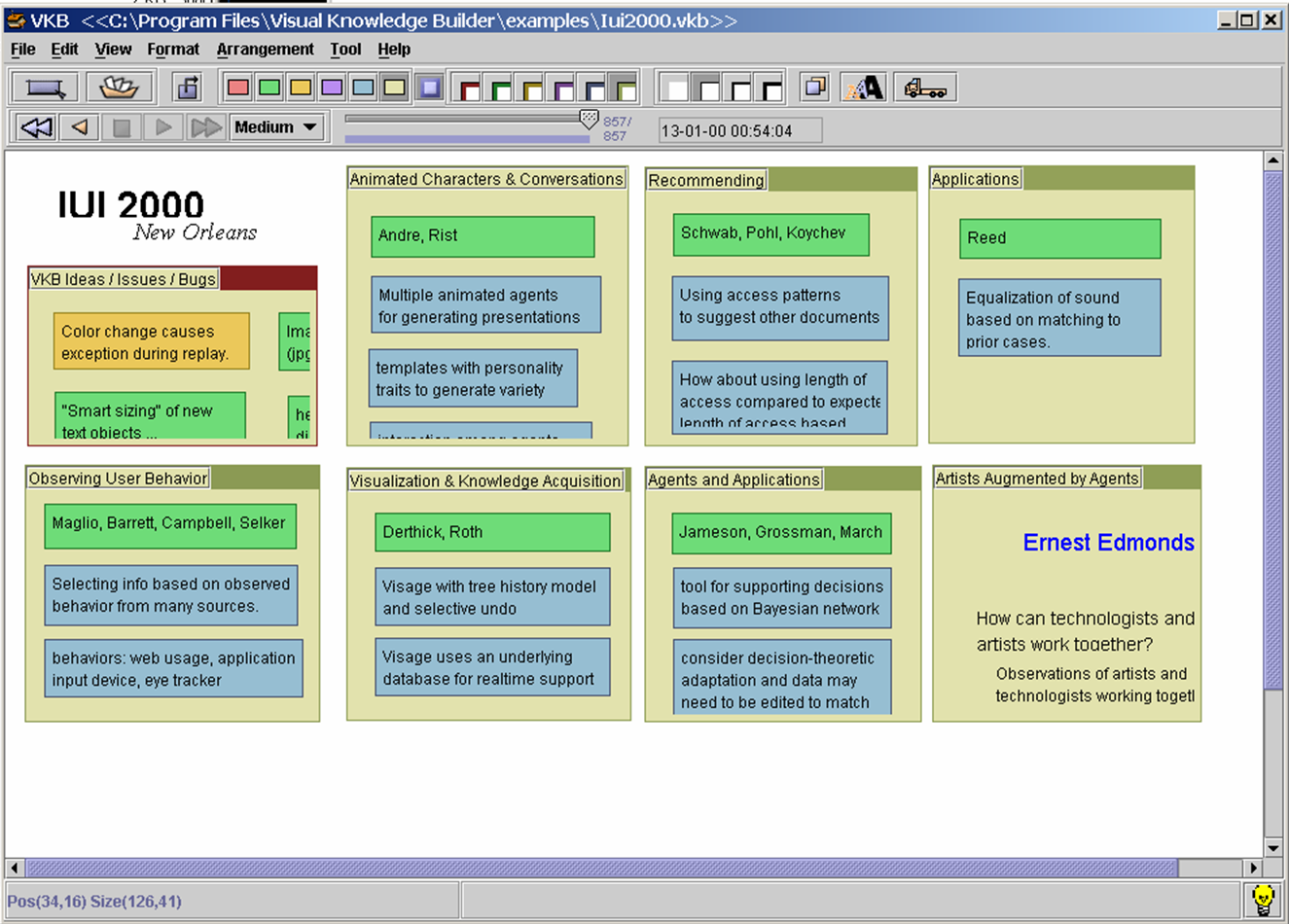
Task: Click the 'Schwab, Pohl, Koychev' green note
Action: coord(770,234)
